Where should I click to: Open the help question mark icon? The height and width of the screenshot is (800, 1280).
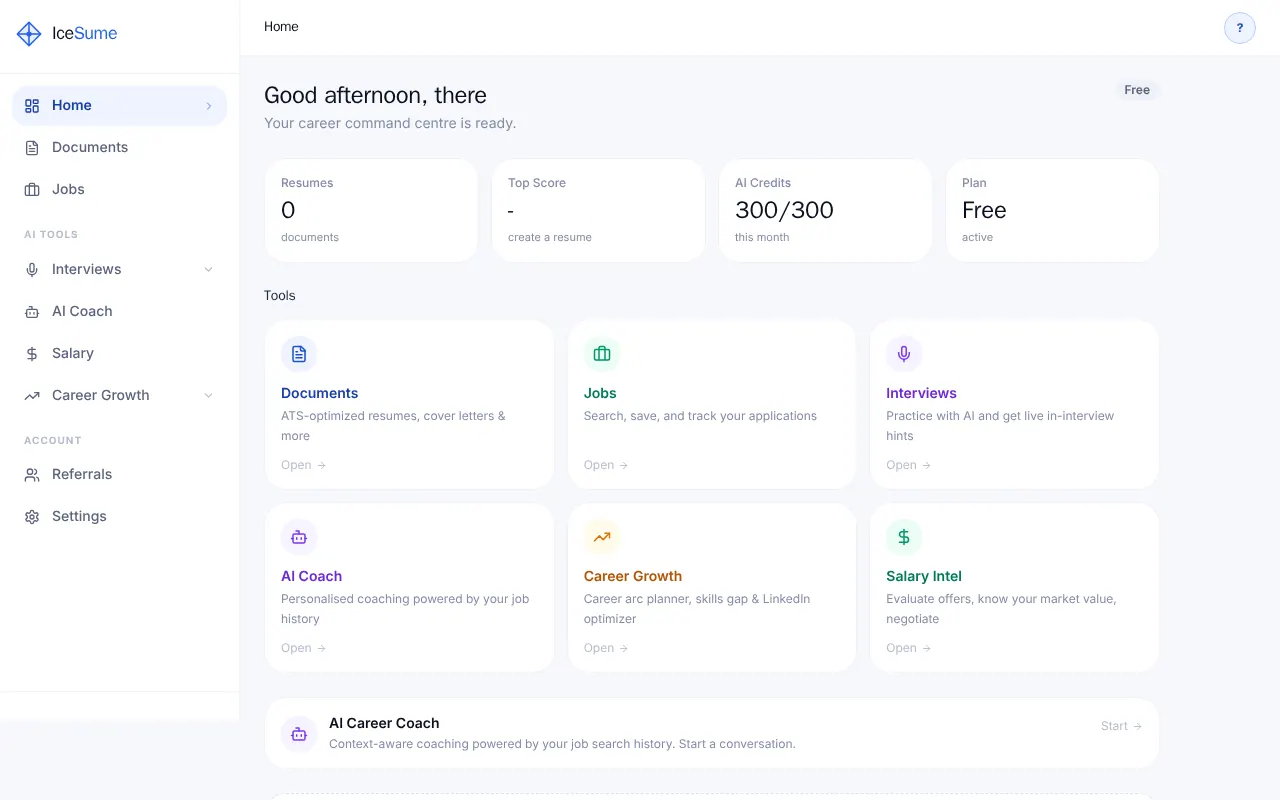1240,28
